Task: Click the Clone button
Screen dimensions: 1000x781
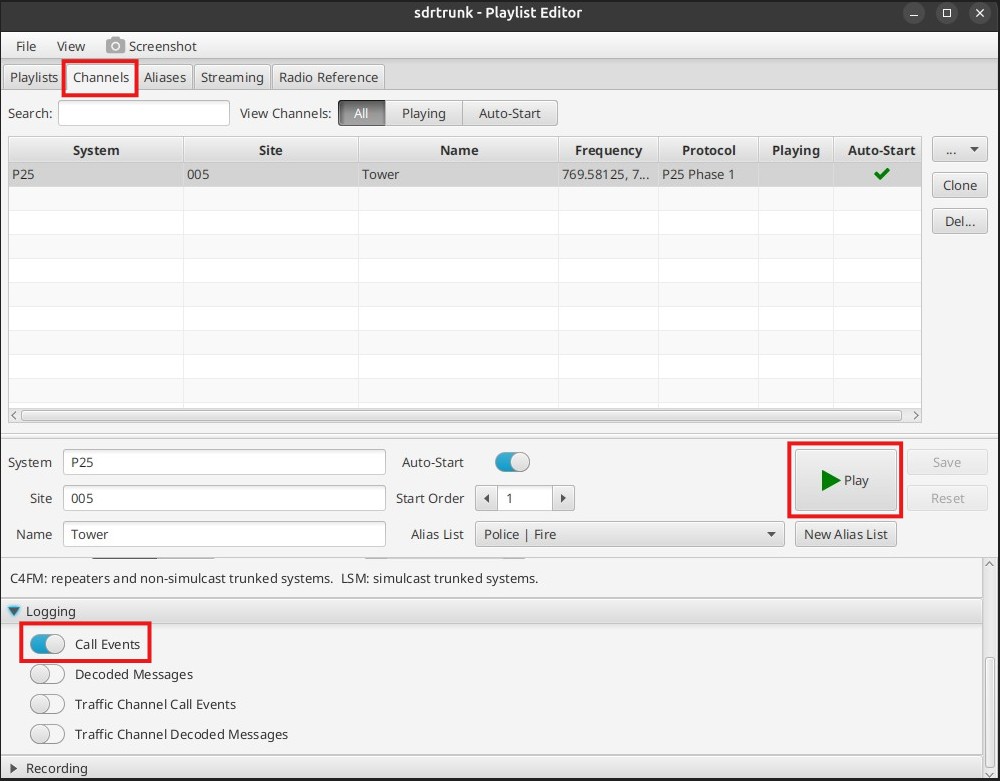Action: [960, 185]
